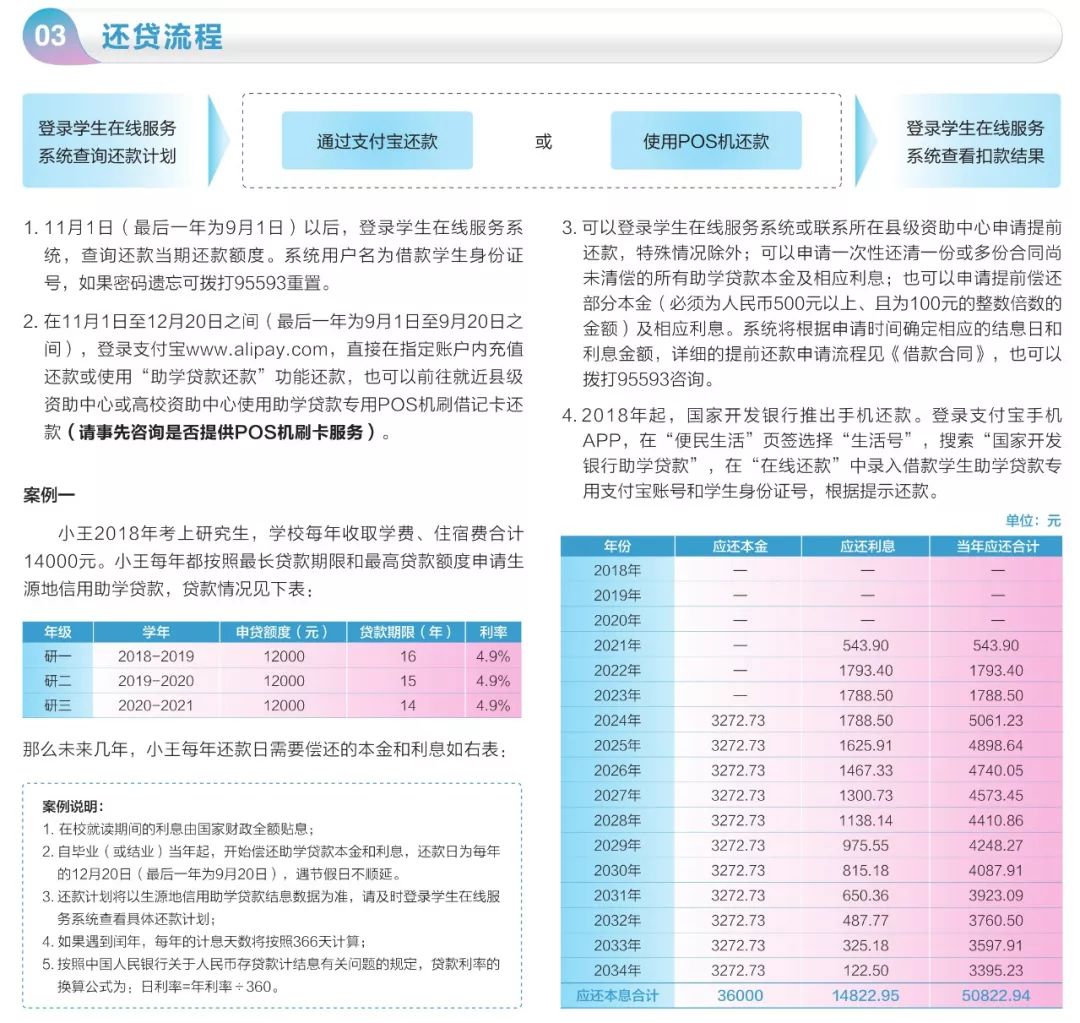This screenshot has height=1023, width=1080.
Task: Select the "当年应还合计" column header
Action: pyautogui.click(x=997, y=546)
